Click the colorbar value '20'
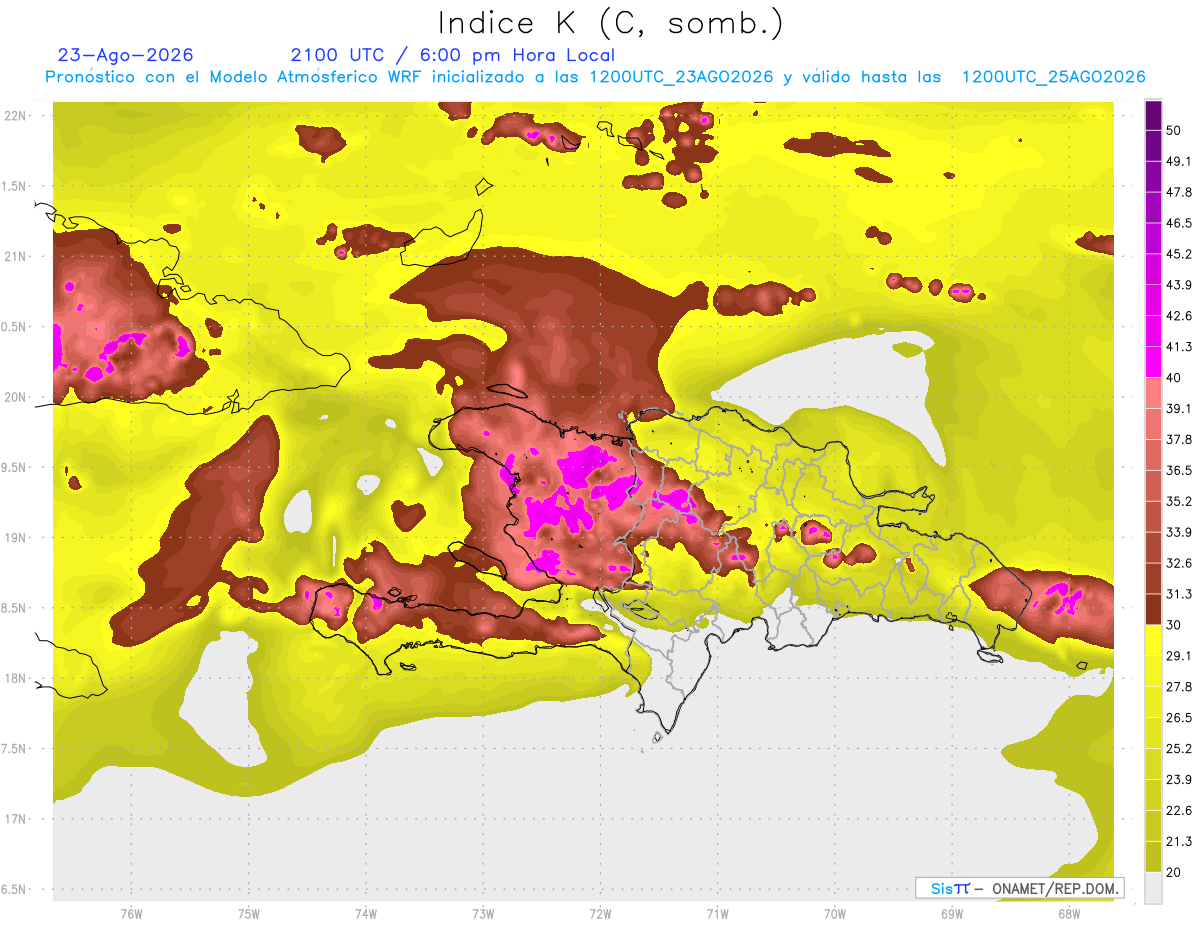1200x927 pixels. point(1174,872)
